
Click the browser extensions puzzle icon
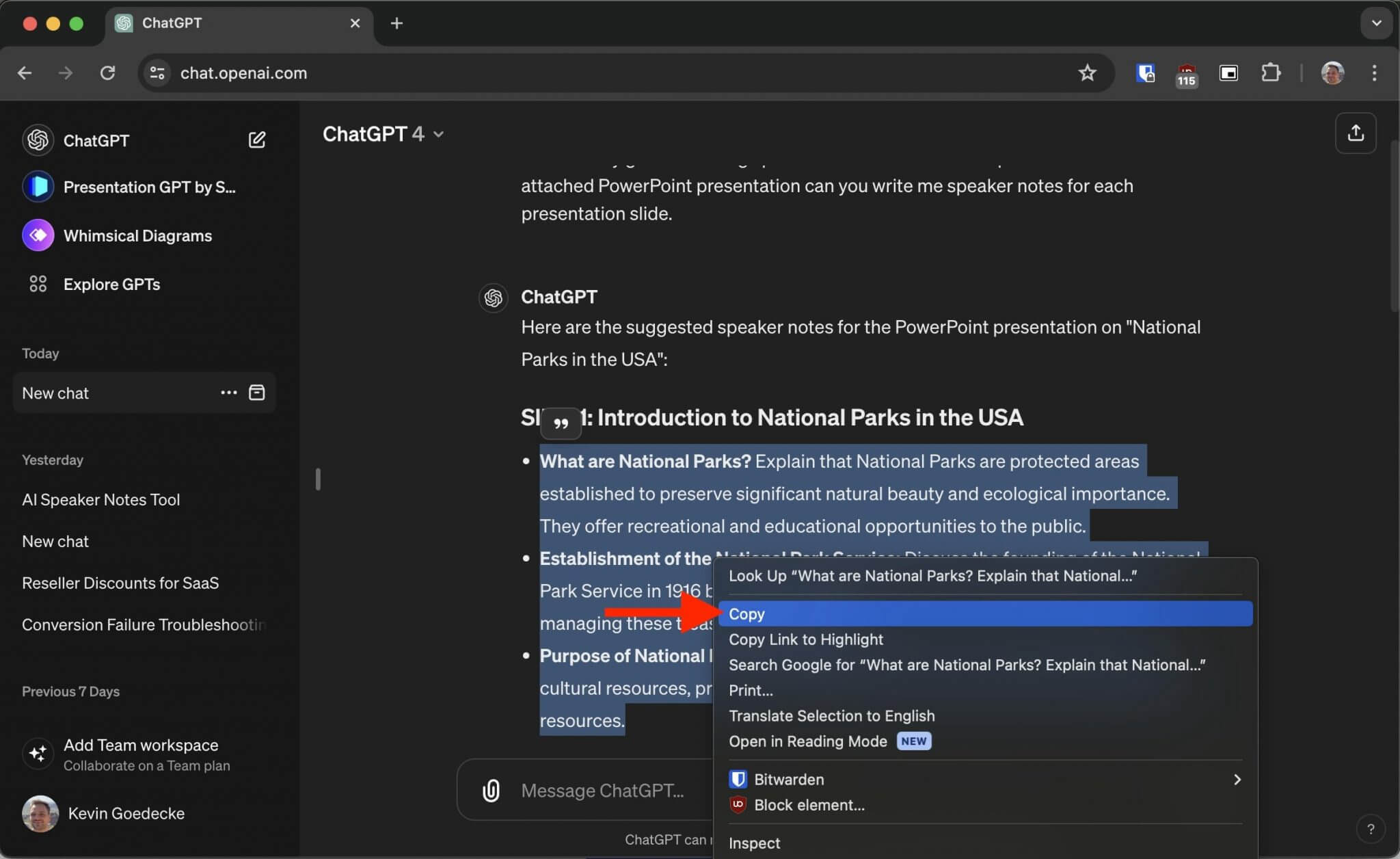tap(1271, 73)
